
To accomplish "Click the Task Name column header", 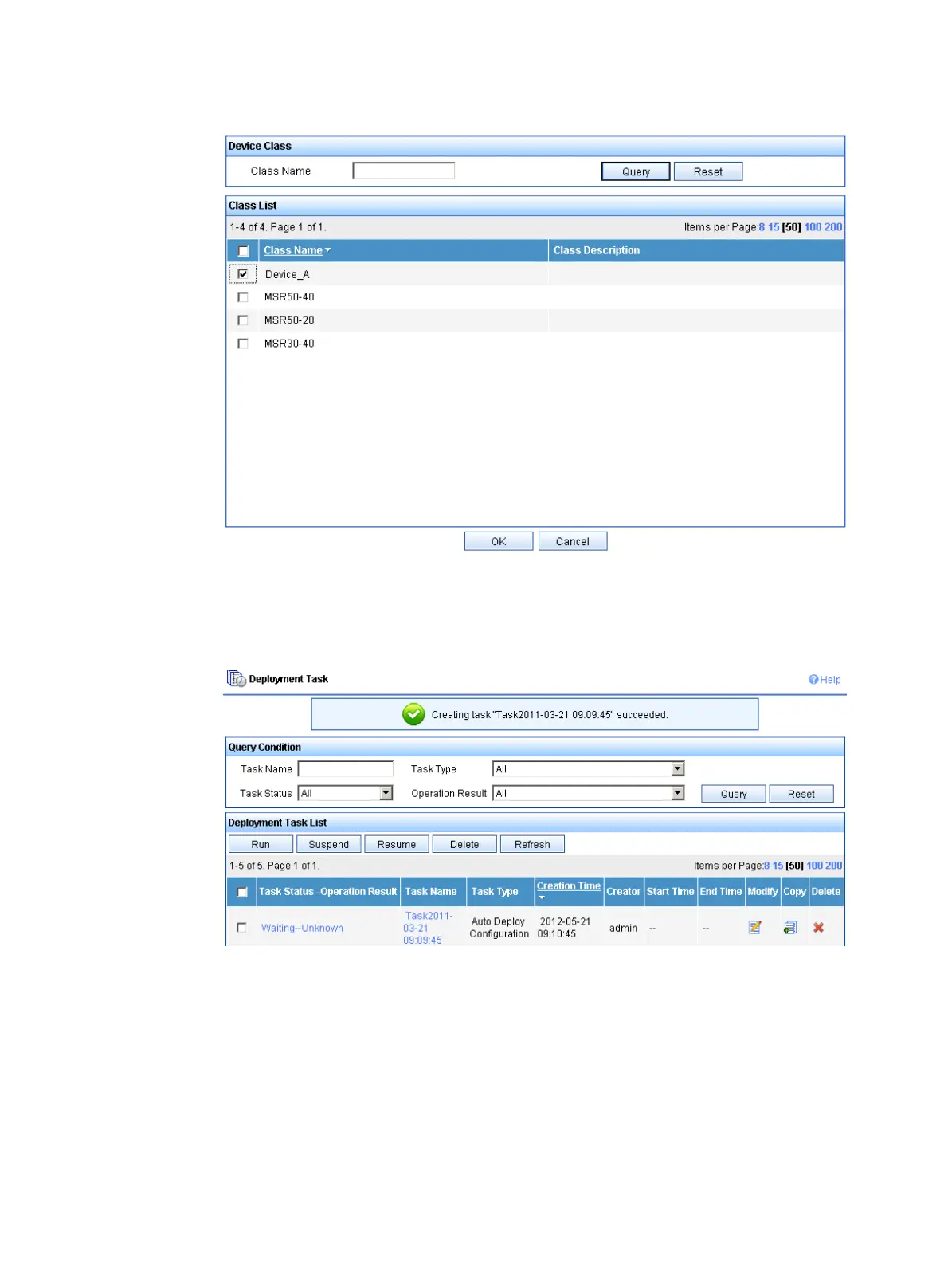I will tap(431, 892).
